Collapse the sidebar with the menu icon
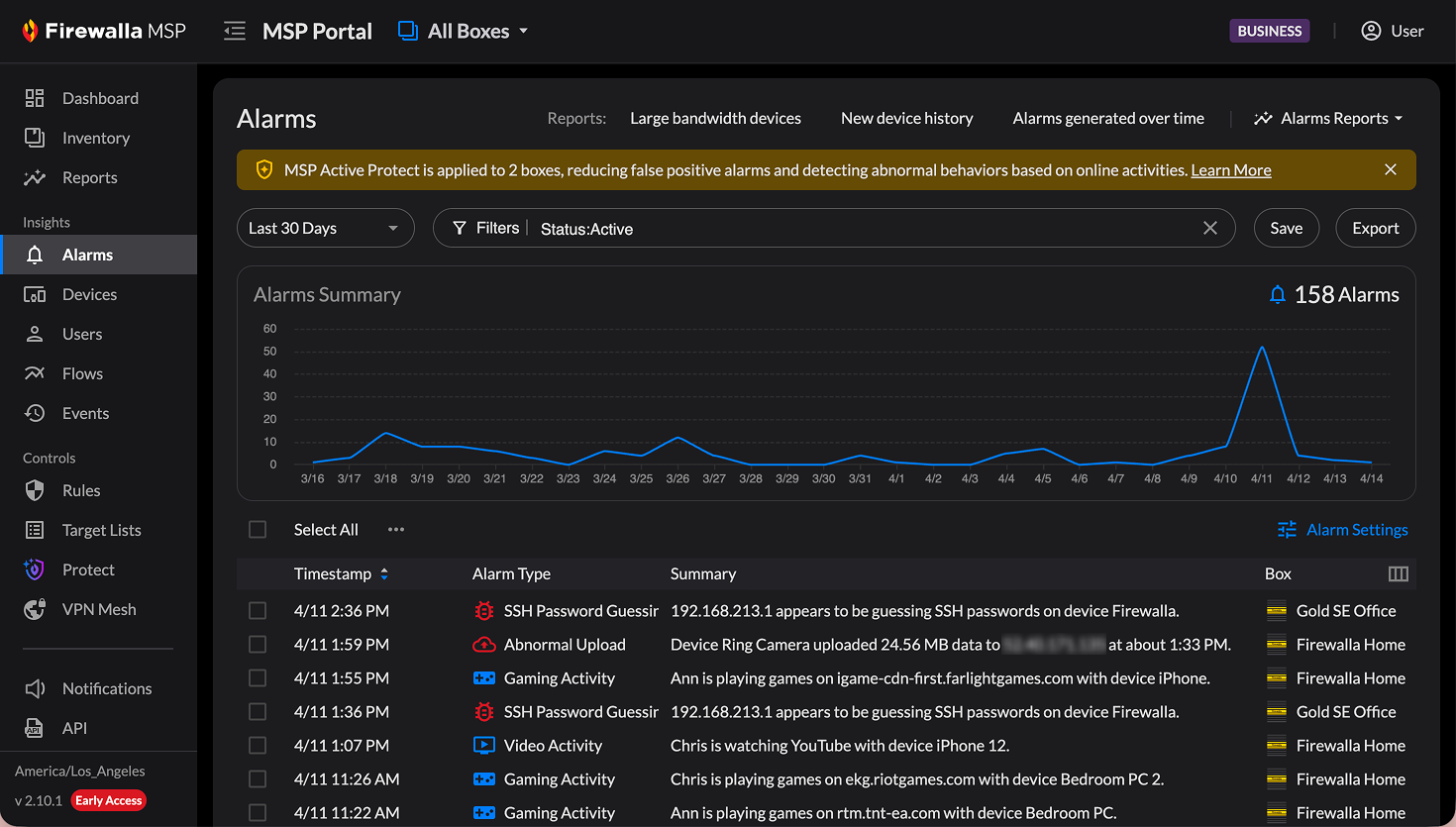This screenshot has width=1456, height=827. [x=235, y=32]
